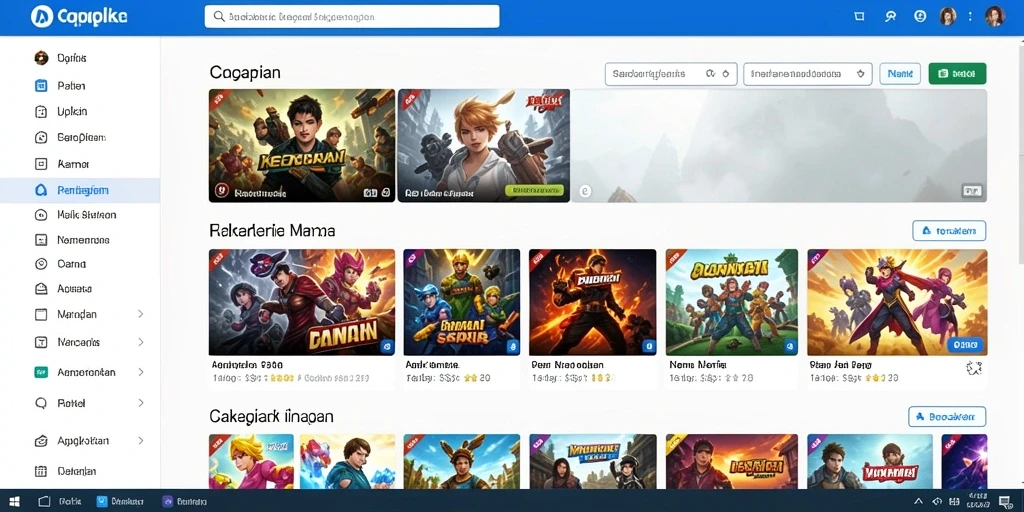
Task: Click the Windows Start icon in taskbar
Action: pyautogui.click(x=14, y=502)
